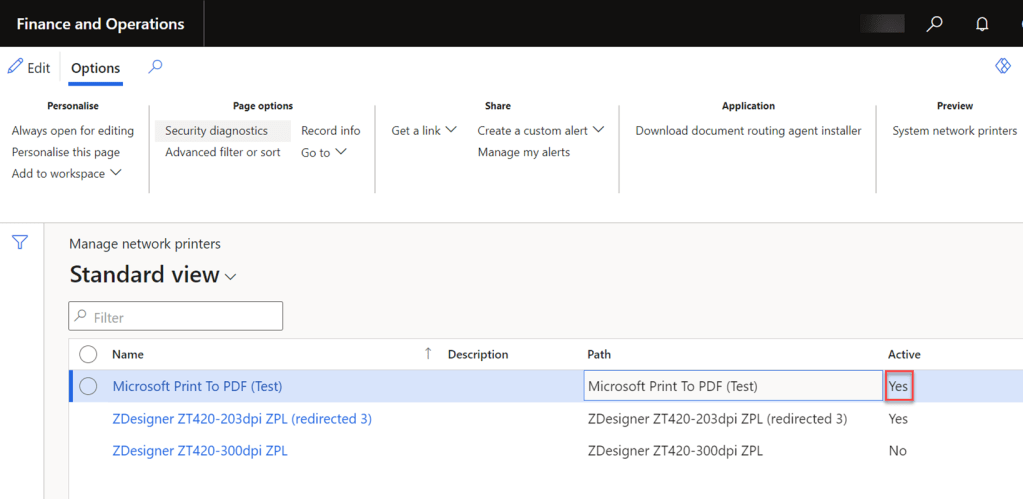Screen dimensions: 1023x499
Task: Open System network printers preview
Action: 954,130
